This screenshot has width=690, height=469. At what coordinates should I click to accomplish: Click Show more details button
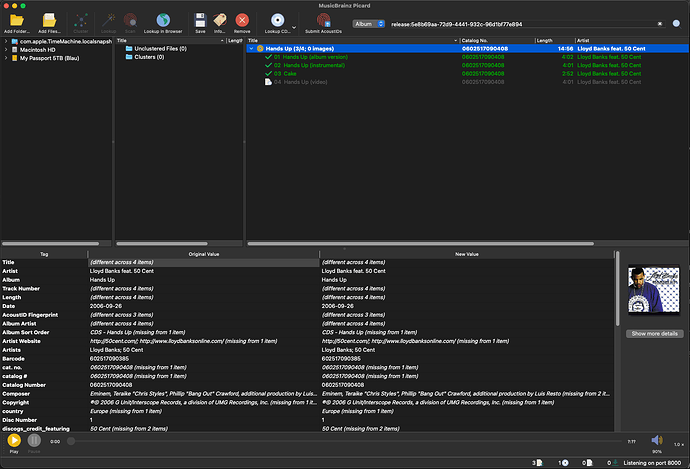(x=654, y=333)
